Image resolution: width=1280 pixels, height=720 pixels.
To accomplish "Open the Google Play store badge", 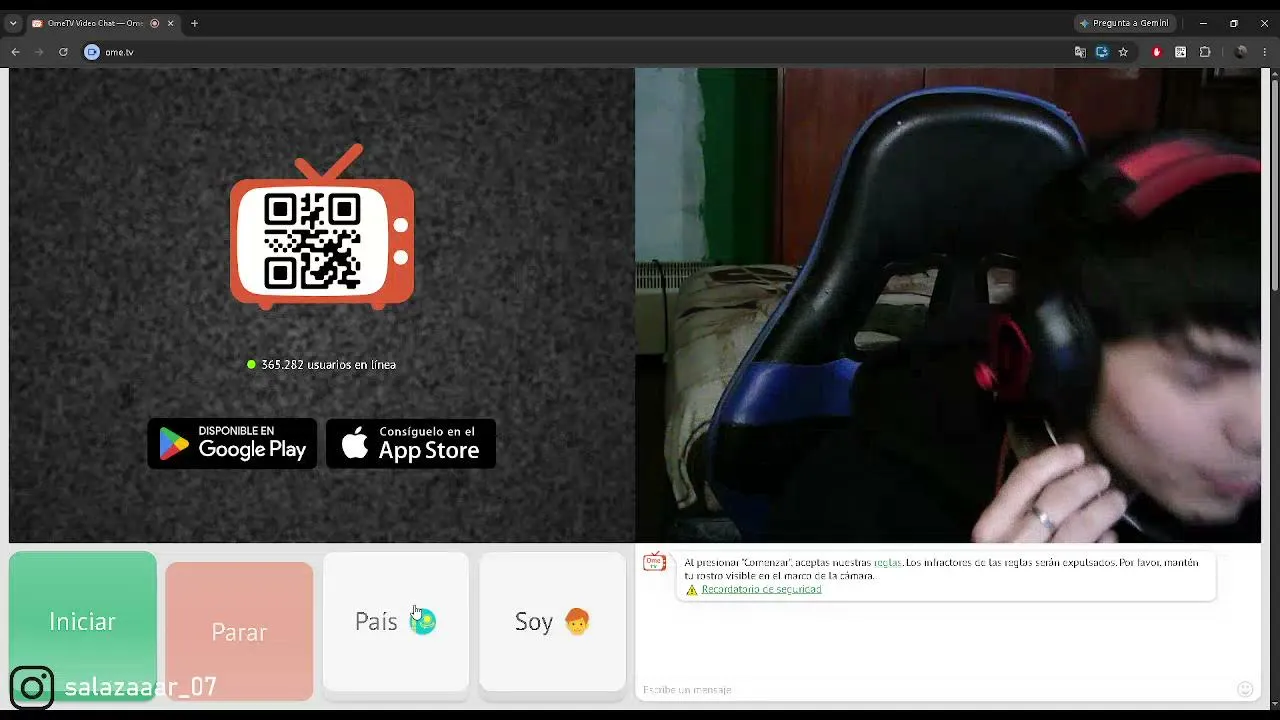I will tap(232, 443).
